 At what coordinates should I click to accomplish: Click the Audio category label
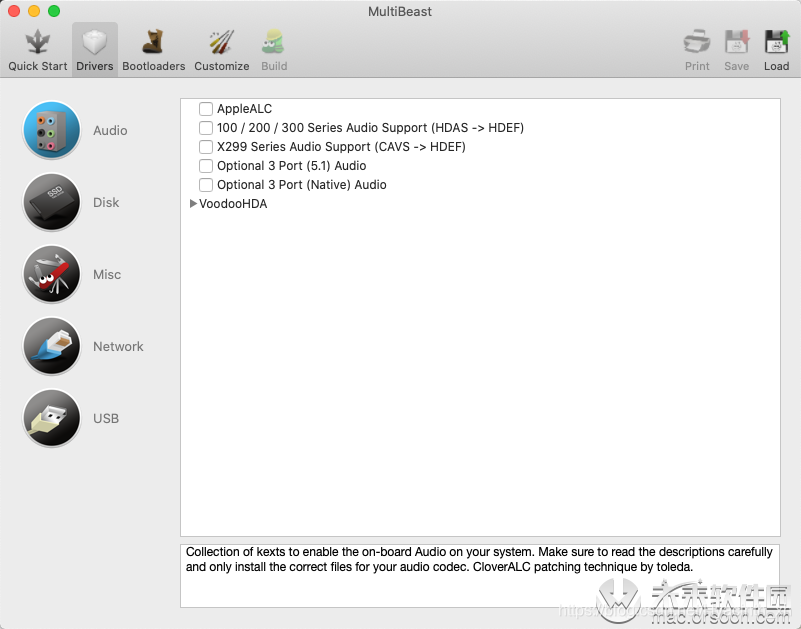(x=110, y=130)
